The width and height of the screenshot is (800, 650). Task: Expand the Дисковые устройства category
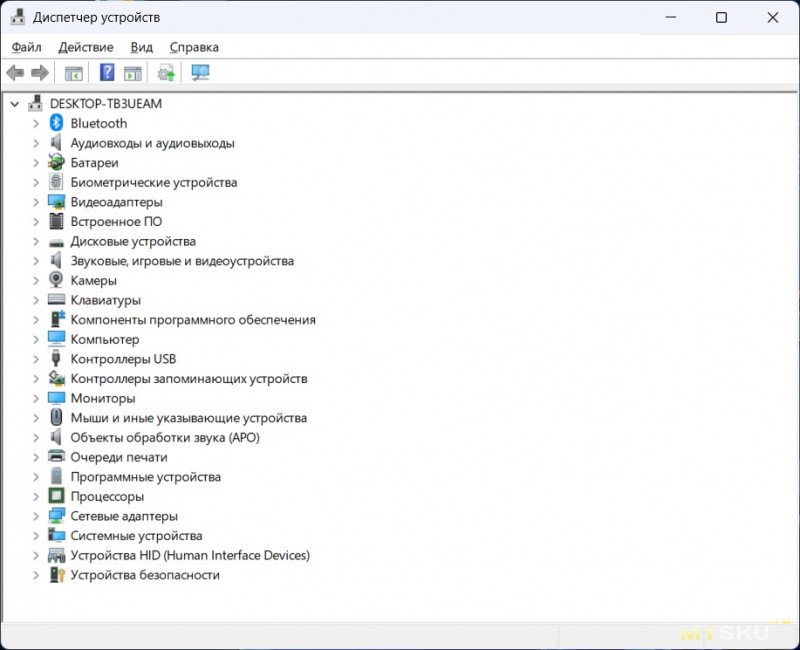[x=36, y=241]
